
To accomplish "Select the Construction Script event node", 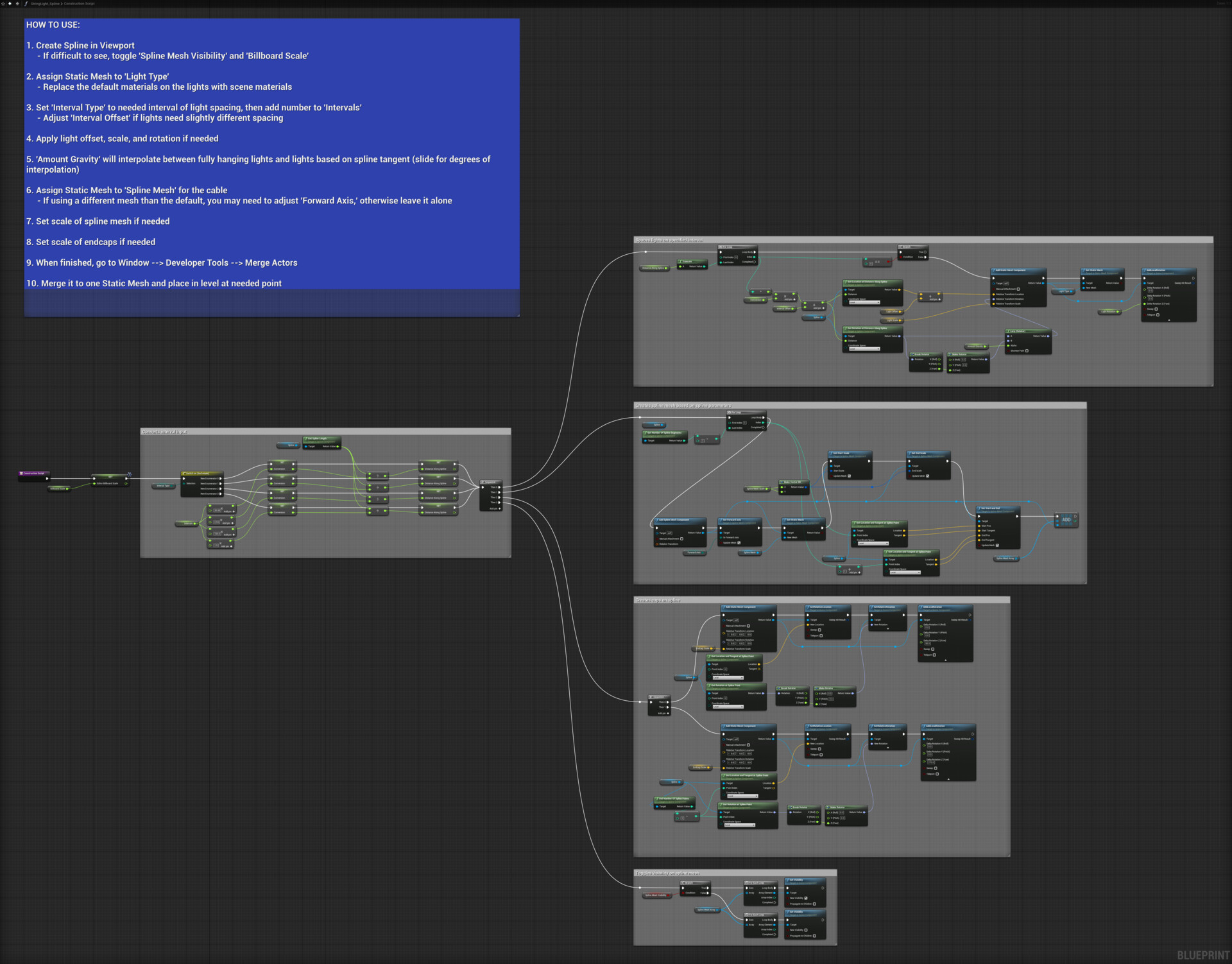I will [33, 473].
